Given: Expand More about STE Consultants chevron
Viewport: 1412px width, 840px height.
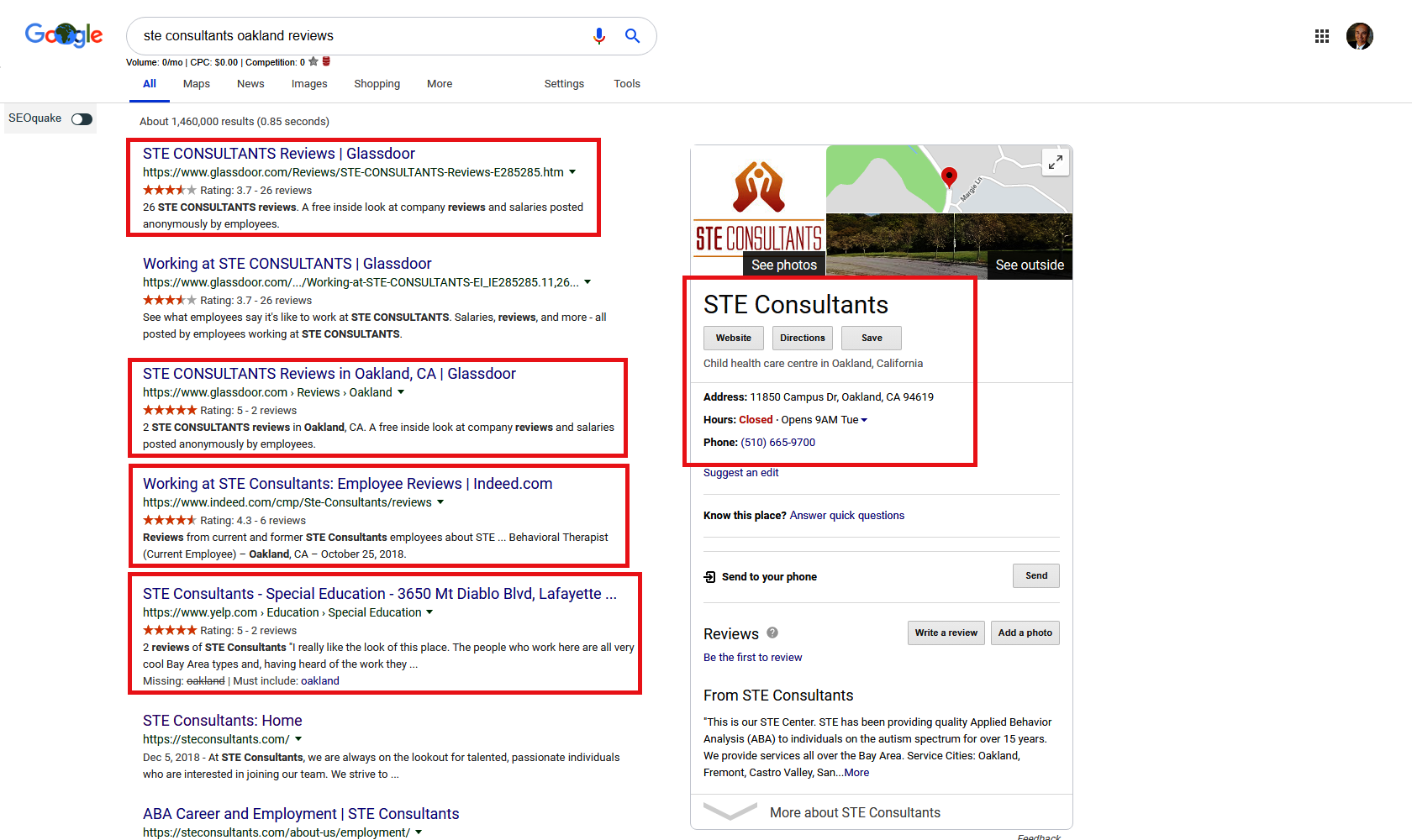Looking at the screenshot, I should coord(730,811).
